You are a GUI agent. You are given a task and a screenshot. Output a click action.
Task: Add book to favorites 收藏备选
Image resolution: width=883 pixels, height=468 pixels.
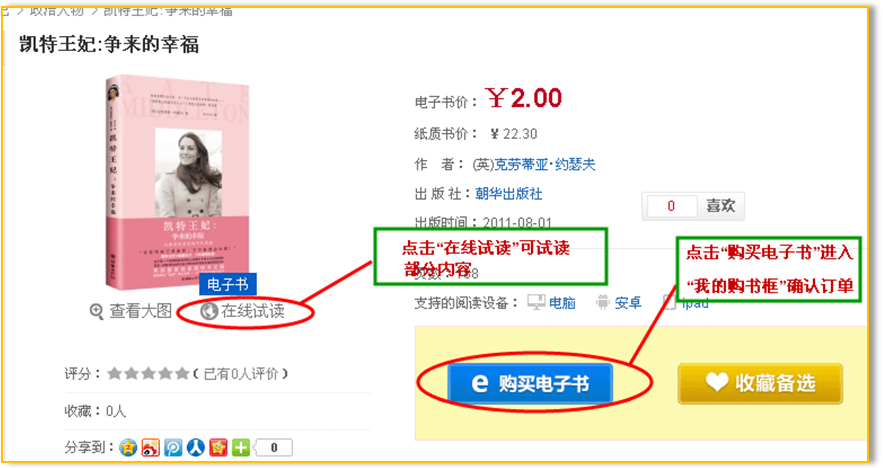pyautogui.click(x=760, y=384)
